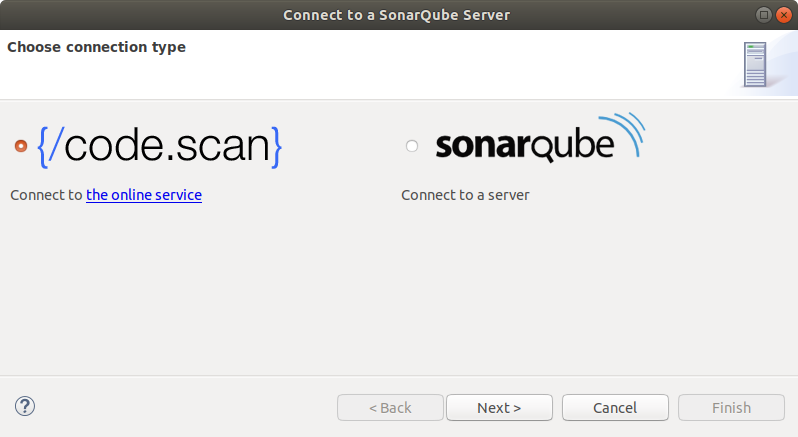798x437 pixels.
Task: Click the disabled Finish button
Action: point(731,407)
